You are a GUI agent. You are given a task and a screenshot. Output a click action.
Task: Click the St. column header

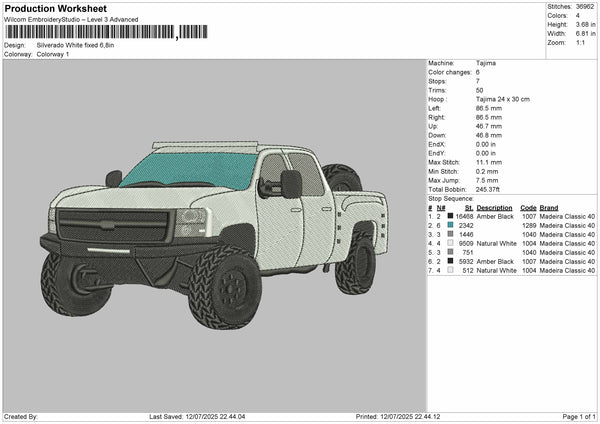tap(468, 207)
